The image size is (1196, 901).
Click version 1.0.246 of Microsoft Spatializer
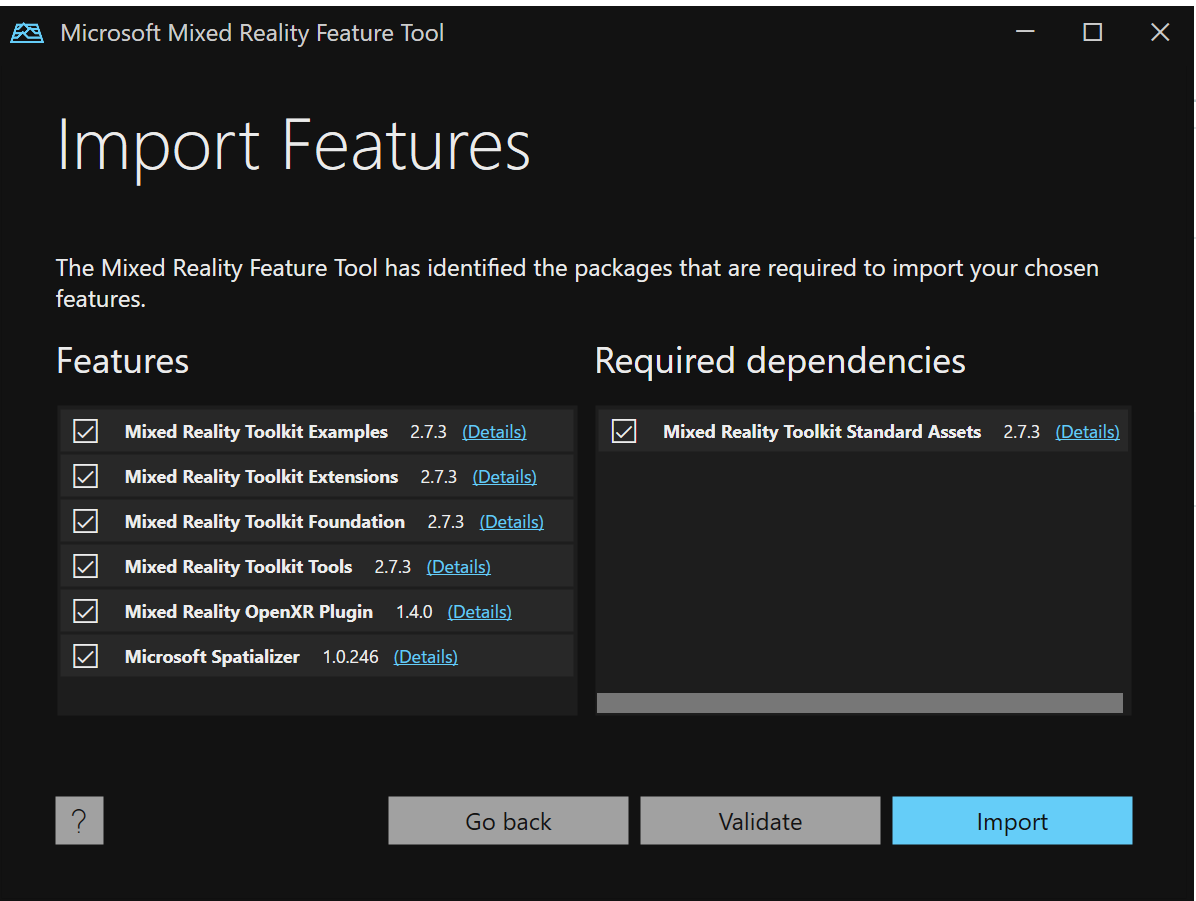350,657
